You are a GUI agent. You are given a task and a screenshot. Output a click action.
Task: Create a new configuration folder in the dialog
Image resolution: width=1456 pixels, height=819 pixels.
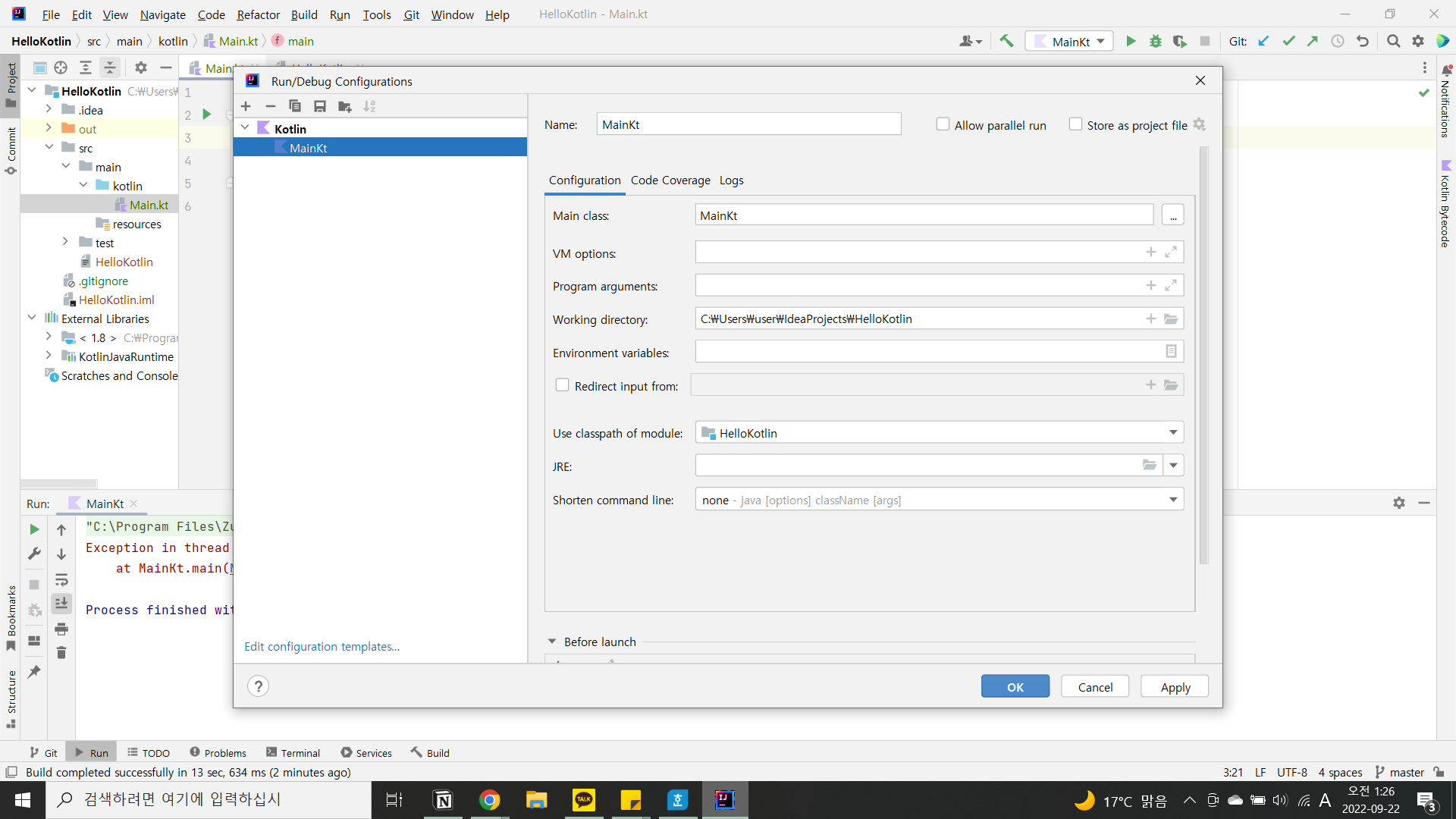pyautogui.click(x=344, y=106)
